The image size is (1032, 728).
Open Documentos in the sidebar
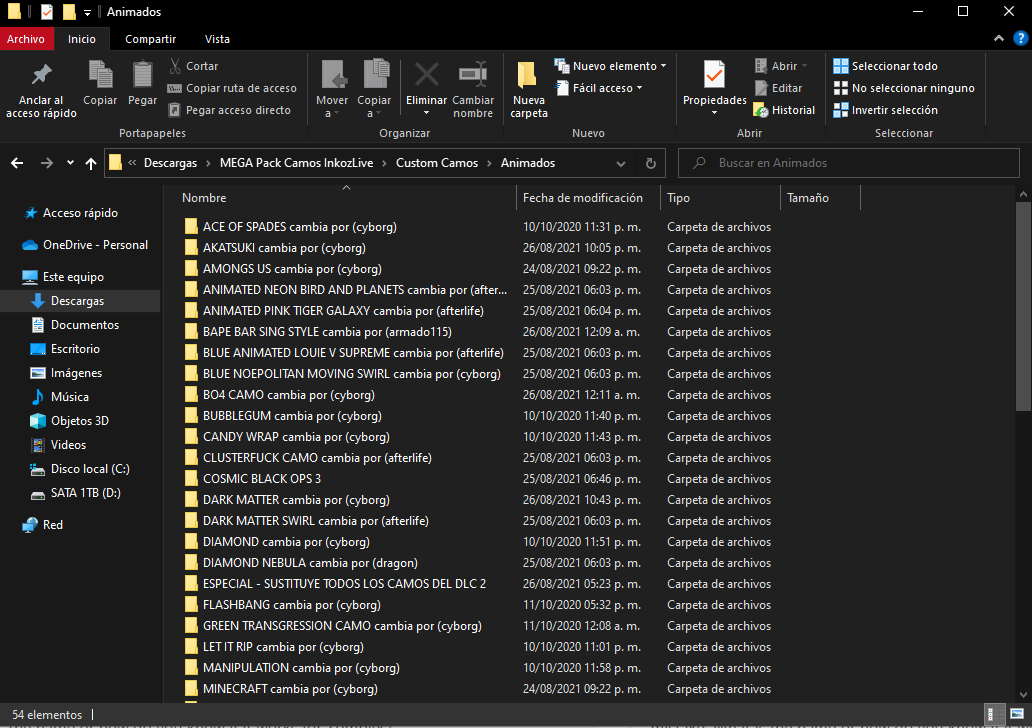click(76, 325)
